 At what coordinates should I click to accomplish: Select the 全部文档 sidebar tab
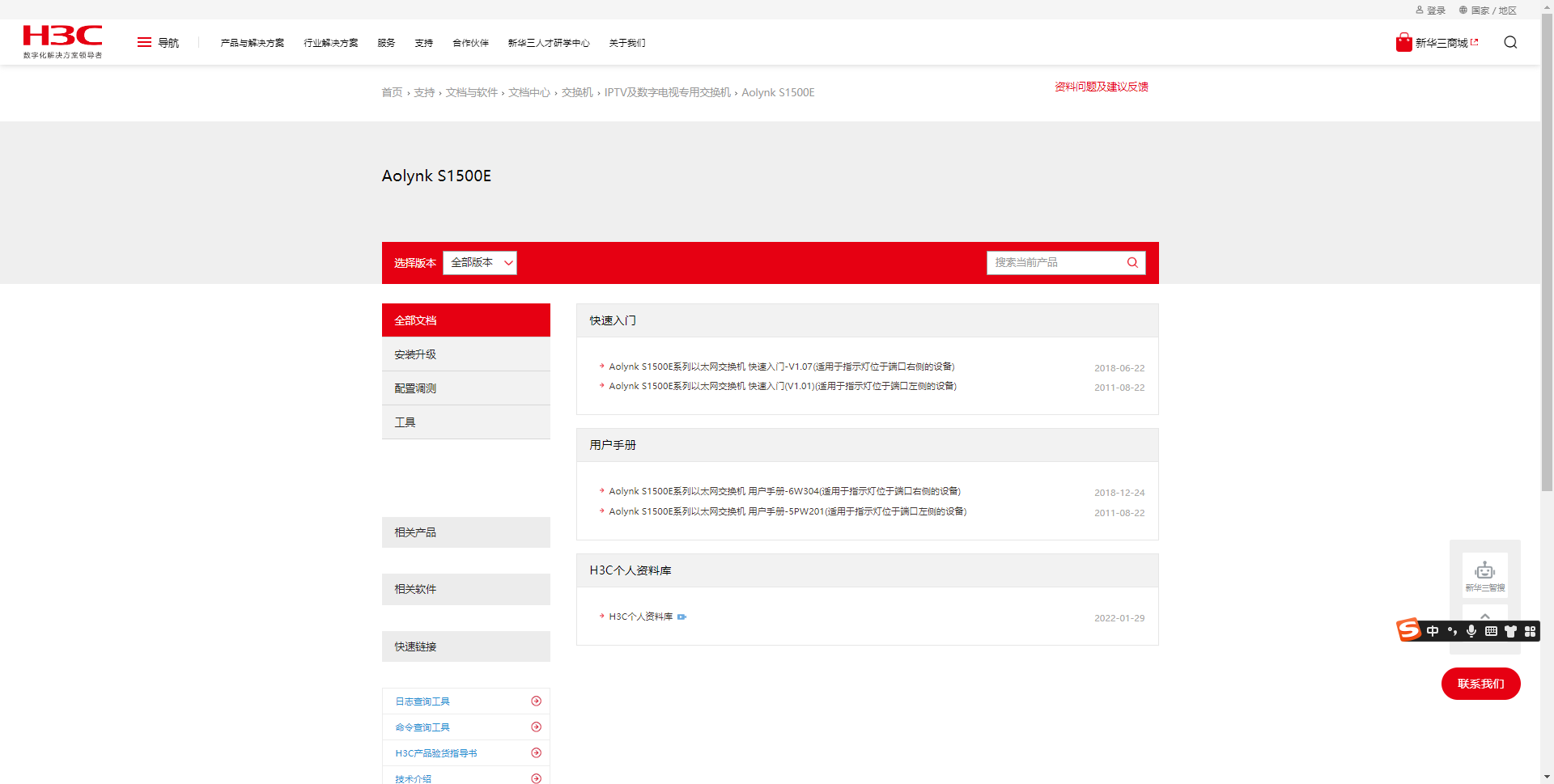pyautogui.click(x=466, y=320)
